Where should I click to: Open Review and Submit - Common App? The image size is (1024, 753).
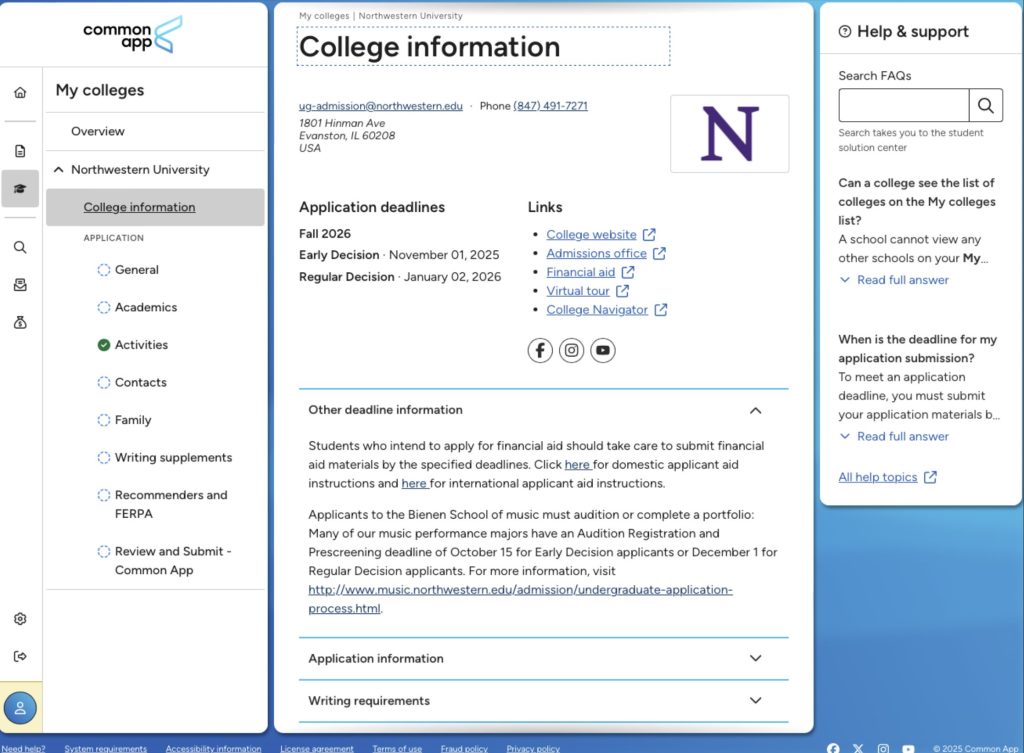pos(173,560)
